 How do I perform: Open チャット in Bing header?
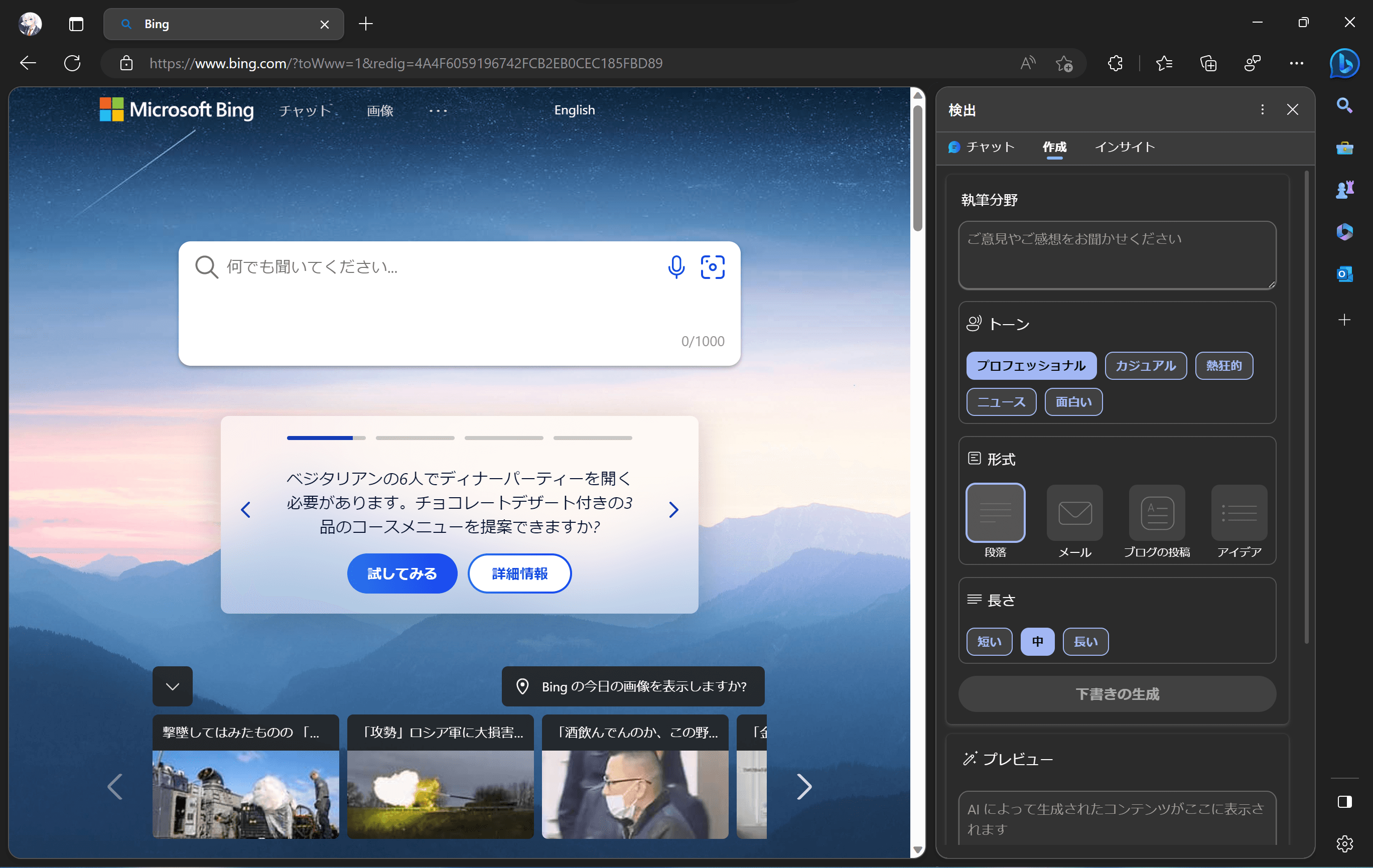tap(305, 110)
